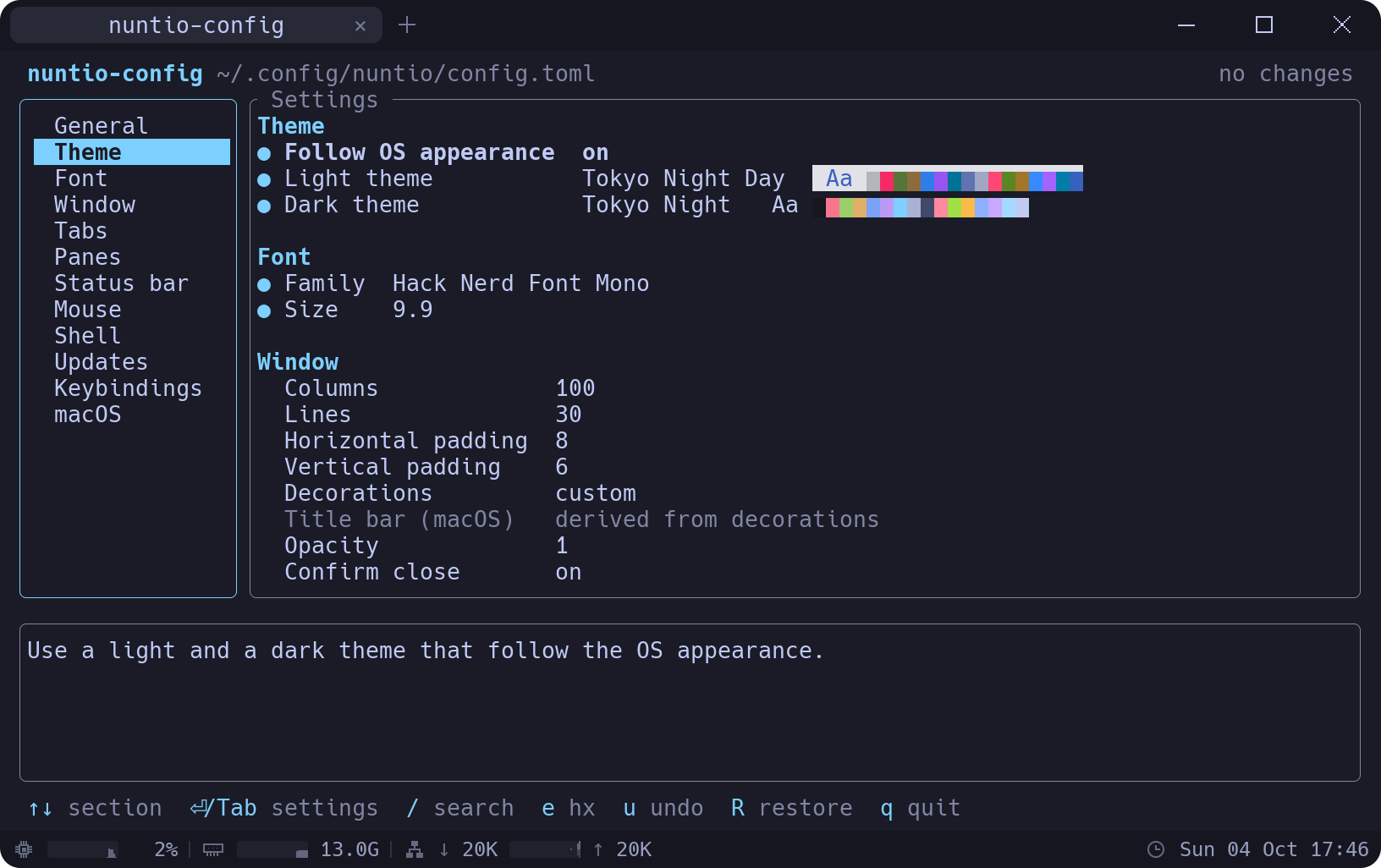Change Font Family Hack Nerd Font Mono

point(520,283)
